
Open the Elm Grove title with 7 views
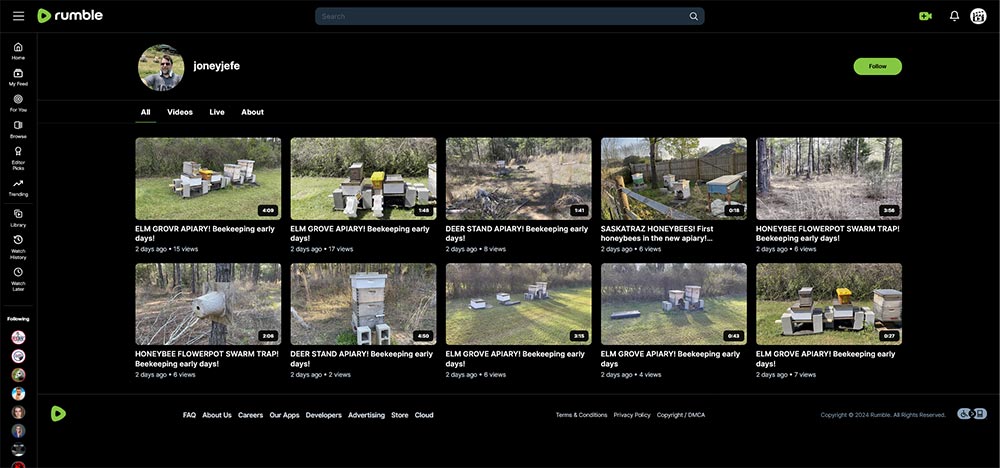pos(826,359)
